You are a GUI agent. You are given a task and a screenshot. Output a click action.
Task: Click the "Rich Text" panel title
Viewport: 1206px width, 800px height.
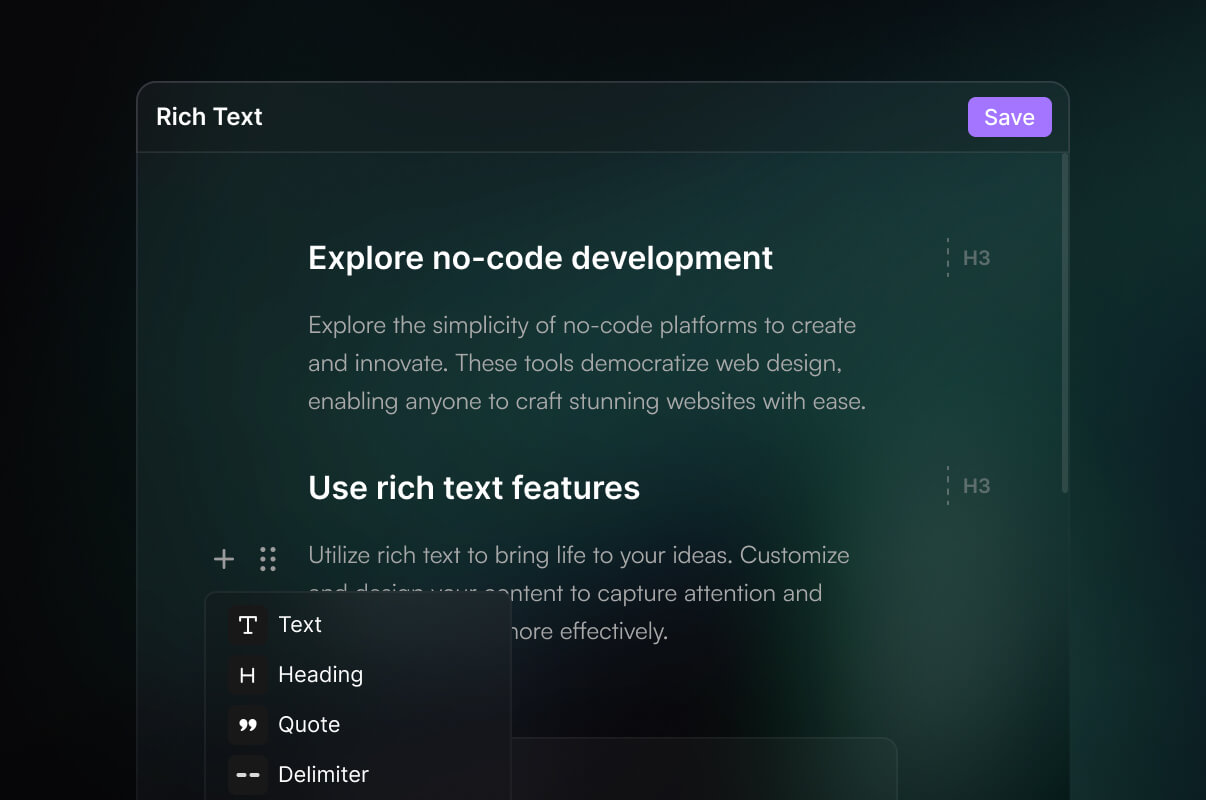click(209, 117)
